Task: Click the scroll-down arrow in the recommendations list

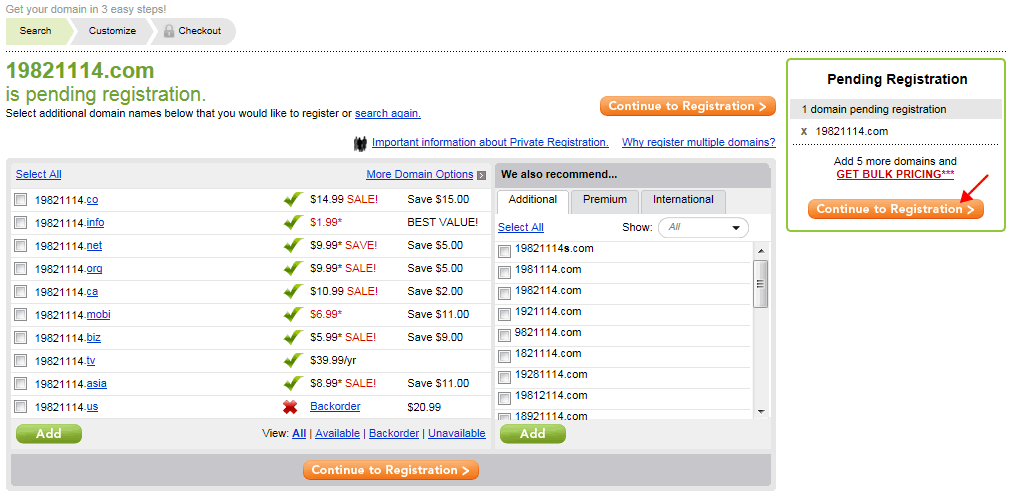Action: tap(761, 411)
